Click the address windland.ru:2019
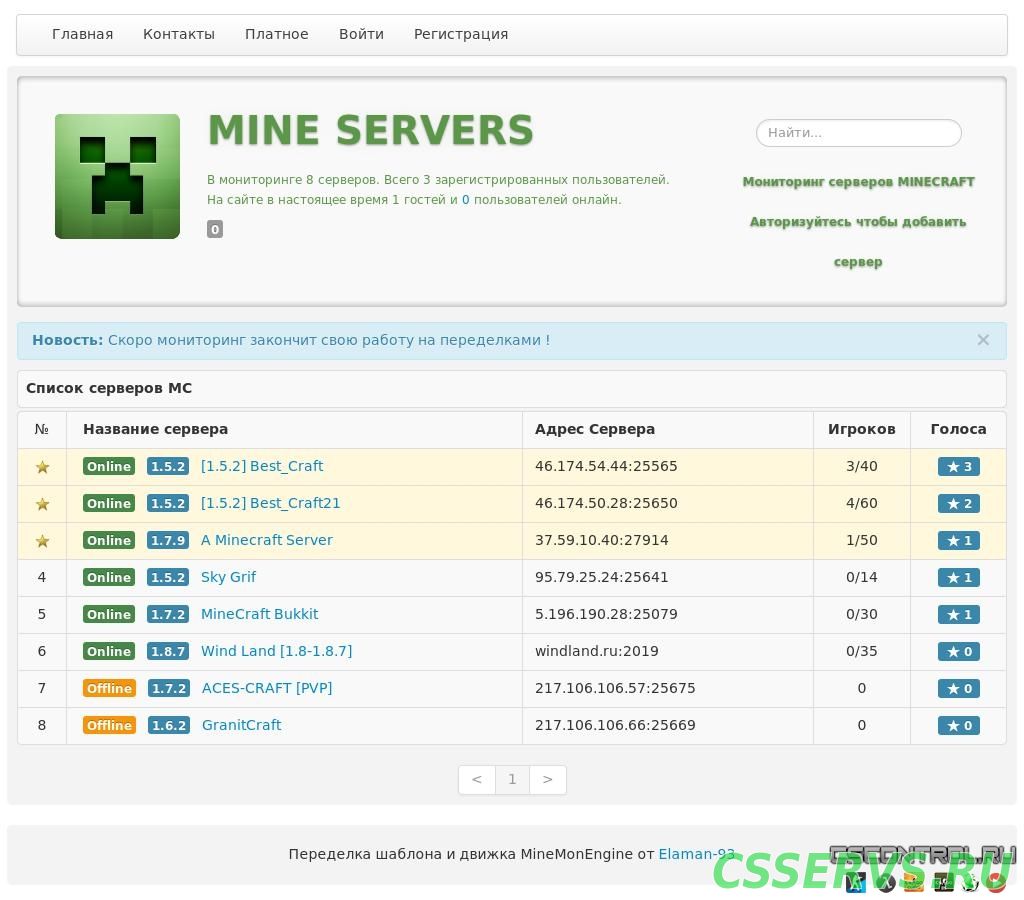The width and height of the screenshot is (1024, 900). [597, 651]
